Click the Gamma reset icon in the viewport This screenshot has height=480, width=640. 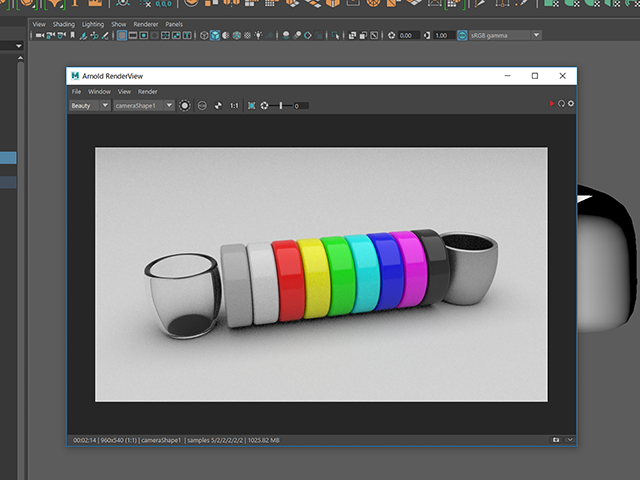pyautogui.click(x=427, y=36)
